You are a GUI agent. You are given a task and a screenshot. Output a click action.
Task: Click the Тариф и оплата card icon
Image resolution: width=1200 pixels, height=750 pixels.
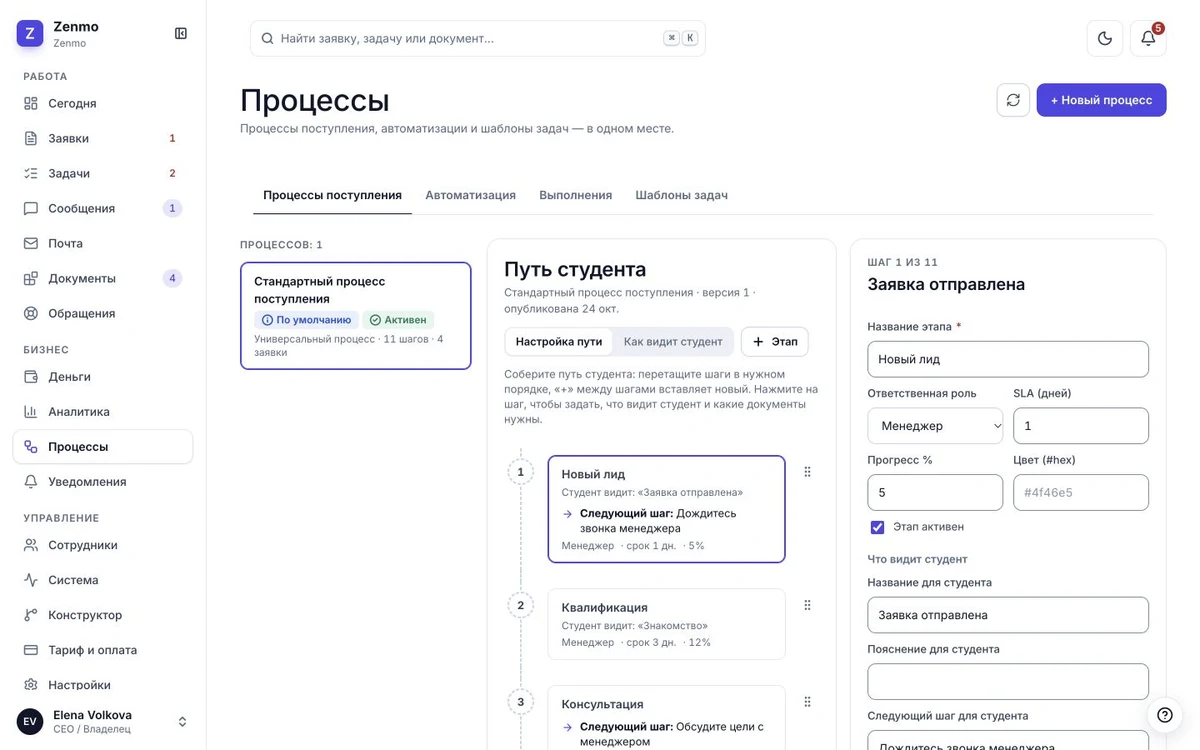click(31, 650)
